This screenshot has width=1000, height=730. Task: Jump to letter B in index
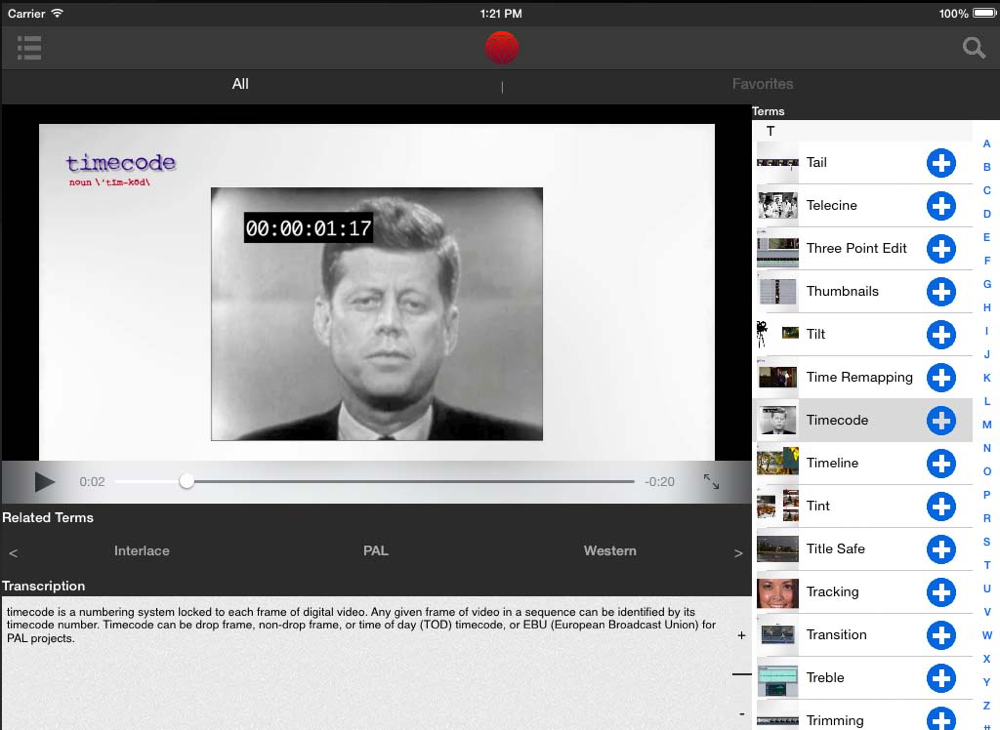coord(987,167)
